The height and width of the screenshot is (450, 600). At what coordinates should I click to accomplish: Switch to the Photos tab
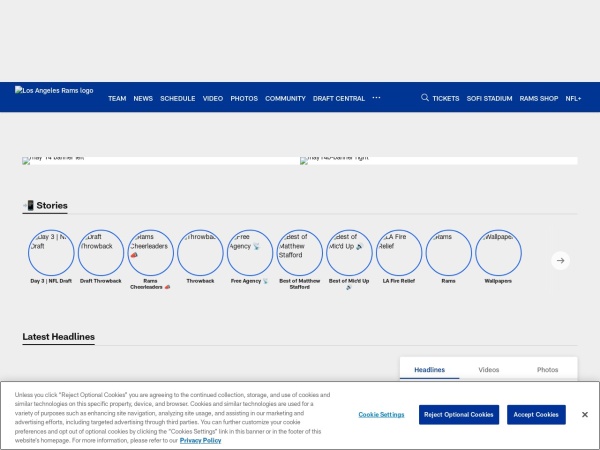click(x=548, y=370)
